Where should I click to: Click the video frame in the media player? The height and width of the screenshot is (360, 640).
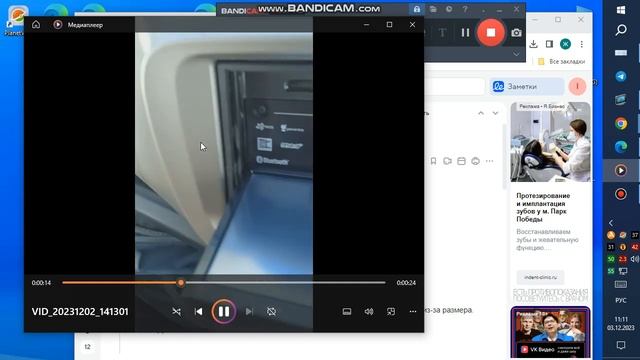[x=224, y=153]
